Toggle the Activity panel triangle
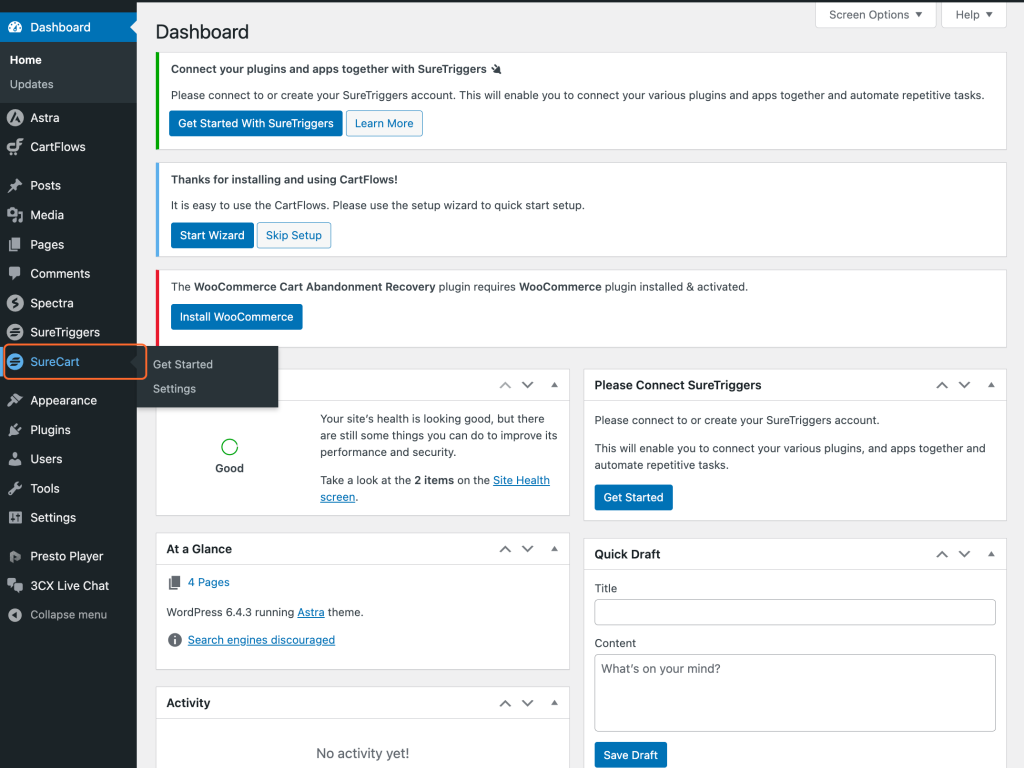Screen dimensions: 1024x768 coord(554,703)
